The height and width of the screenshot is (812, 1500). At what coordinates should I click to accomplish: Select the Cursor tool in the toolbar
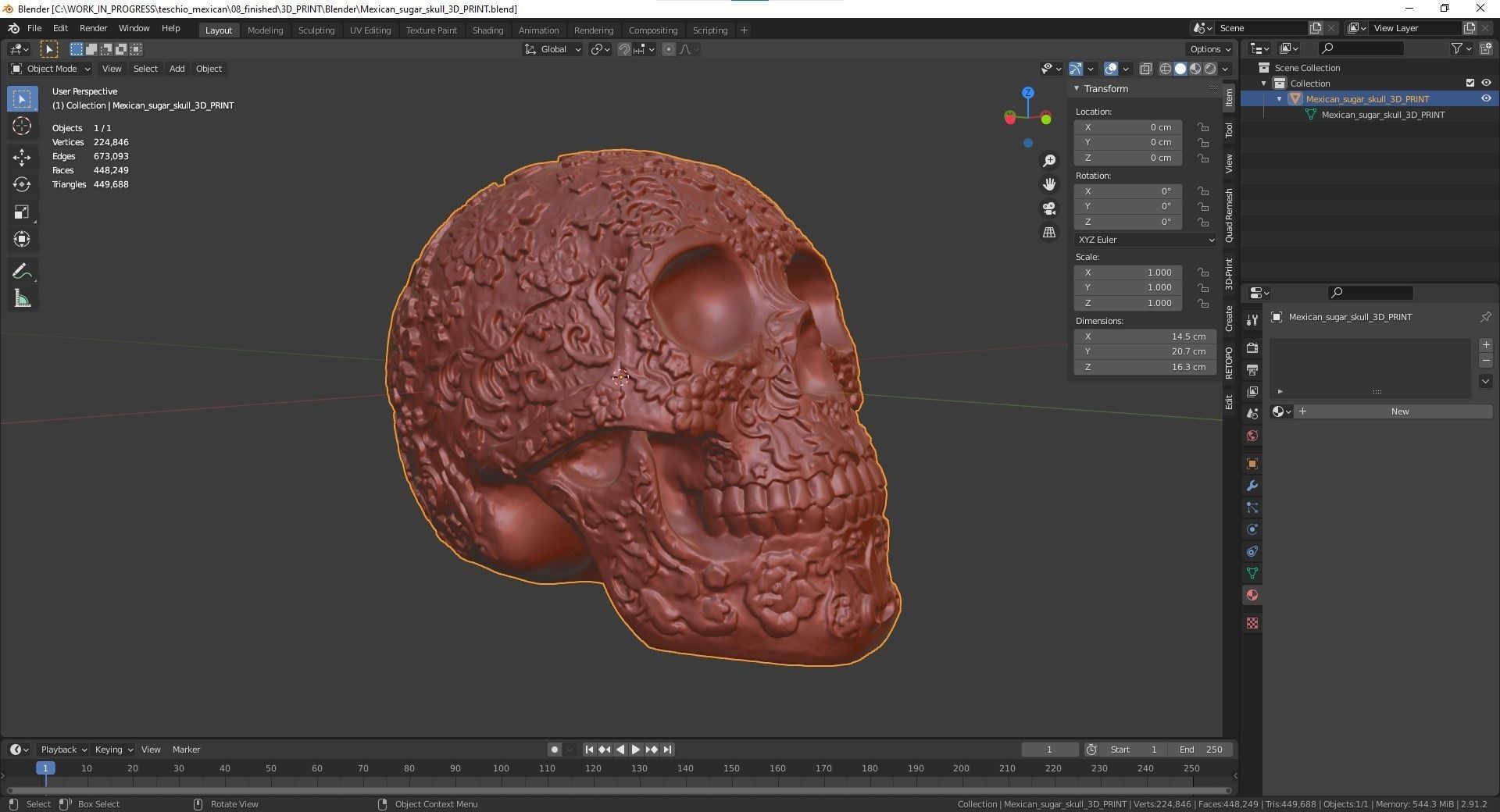coord(22,126)
